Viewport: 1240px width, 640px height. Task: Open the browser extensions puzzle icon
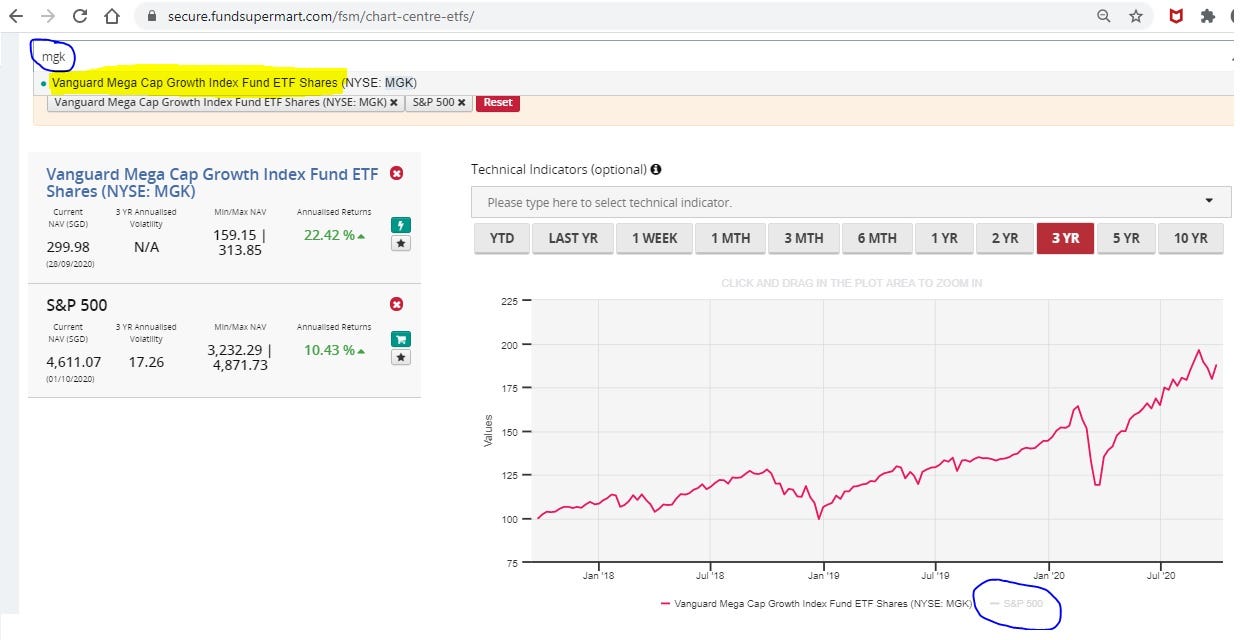1208,16
